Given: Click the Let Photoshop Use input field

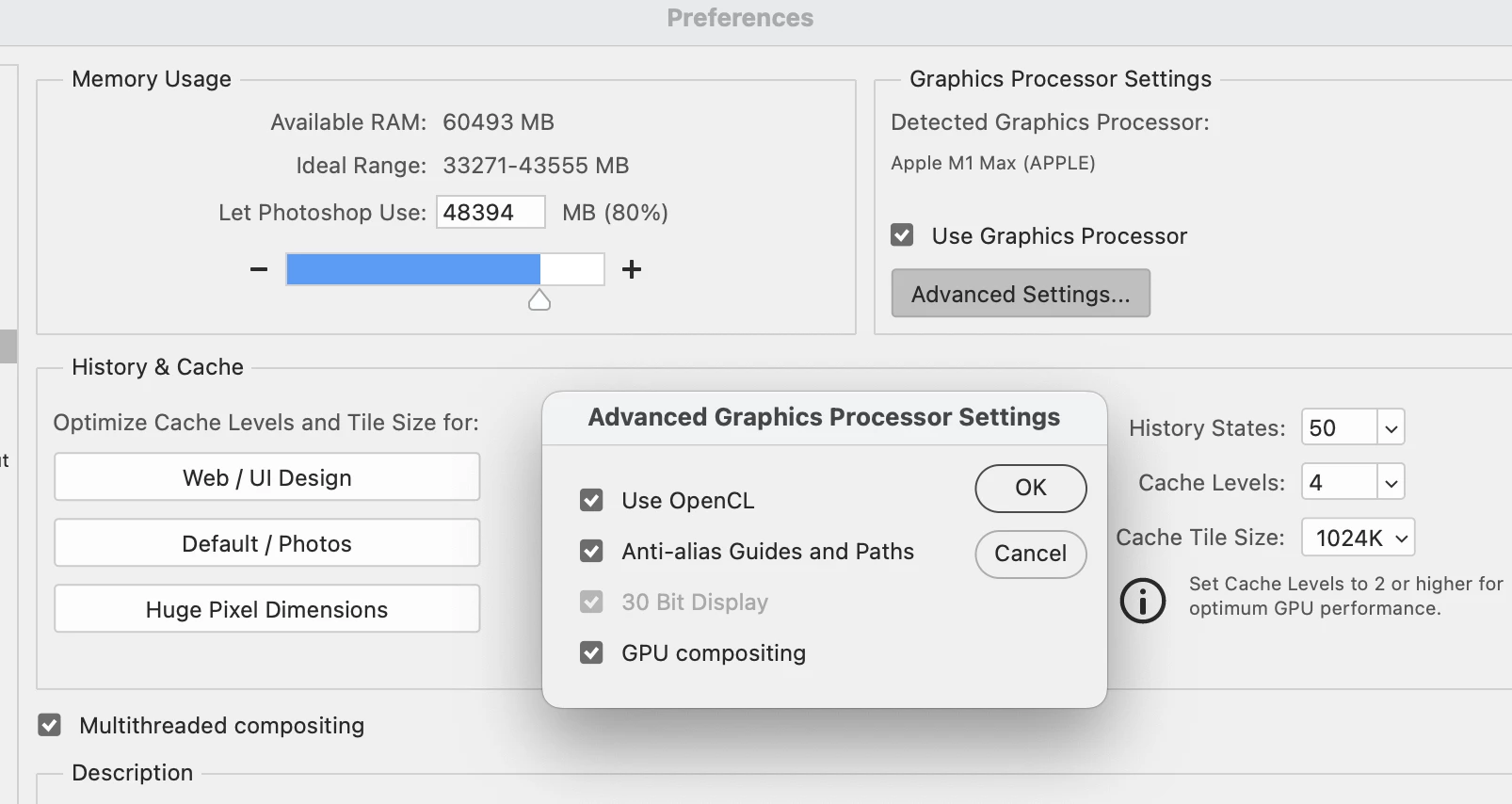Looking at the screenshot, I should click(x=491, y=212).
